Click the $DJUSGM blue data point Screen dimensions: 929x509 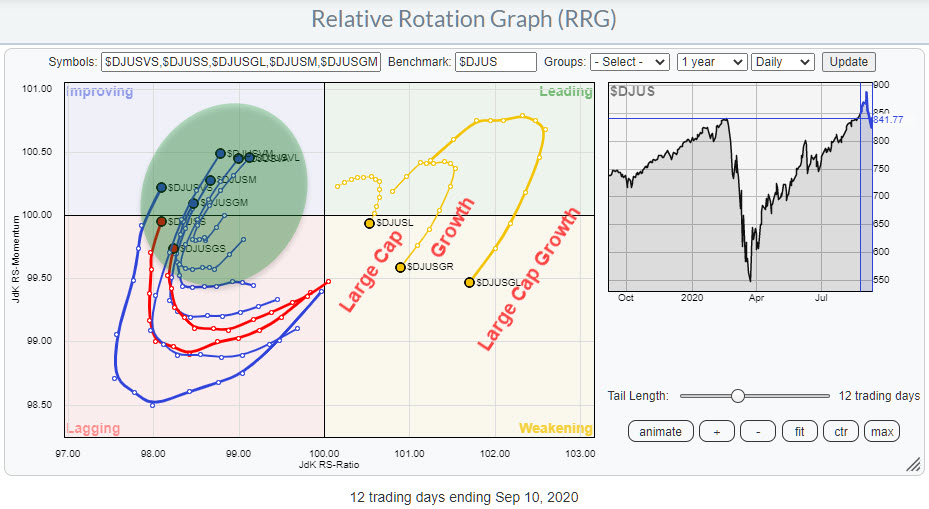[x=193, y=203]
